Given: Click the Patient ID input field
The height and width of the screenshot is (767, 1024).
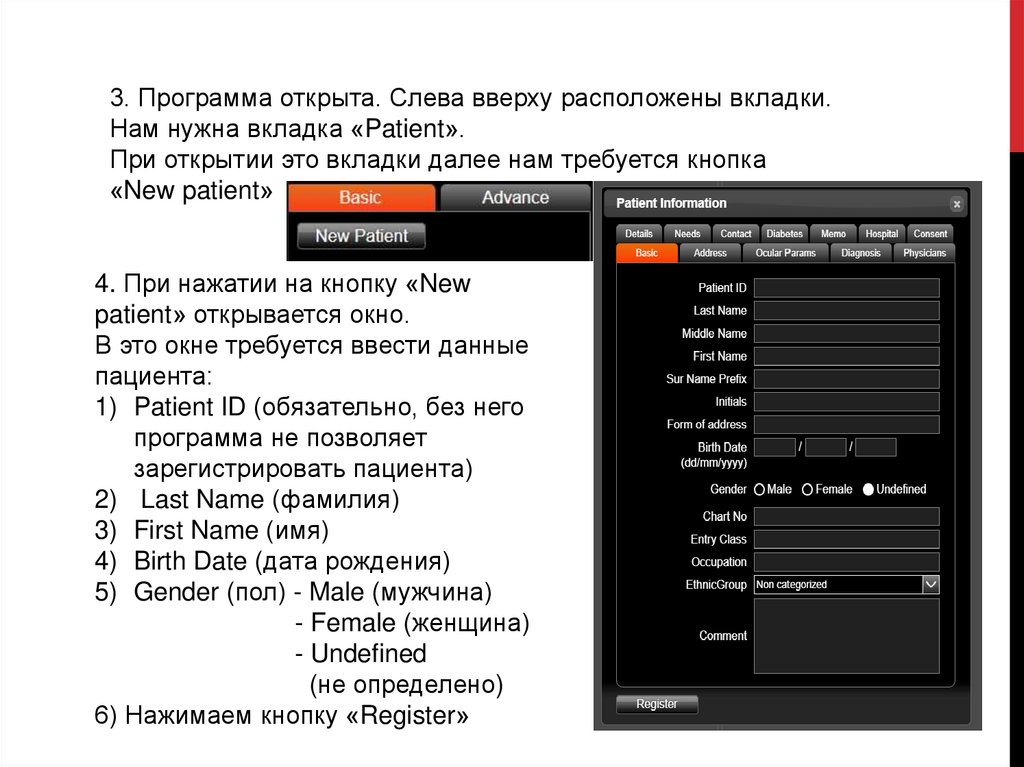Looking at the screenshot, I should click(x=846, y=288).
